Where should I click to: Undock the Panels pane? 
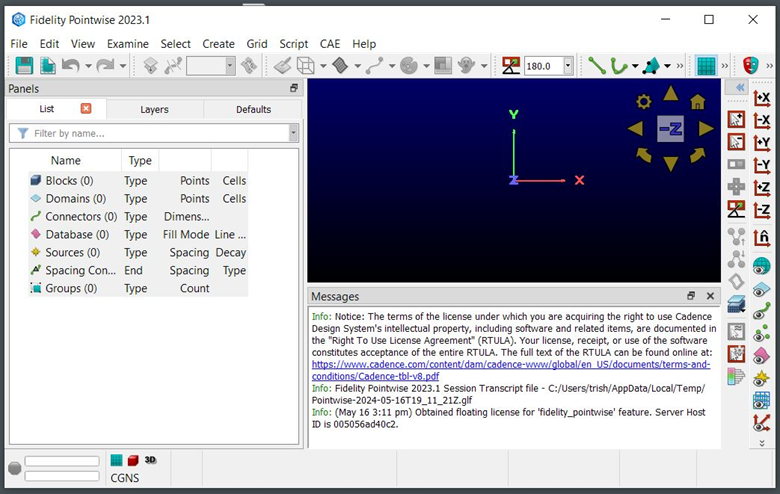[x=293, y=88]
